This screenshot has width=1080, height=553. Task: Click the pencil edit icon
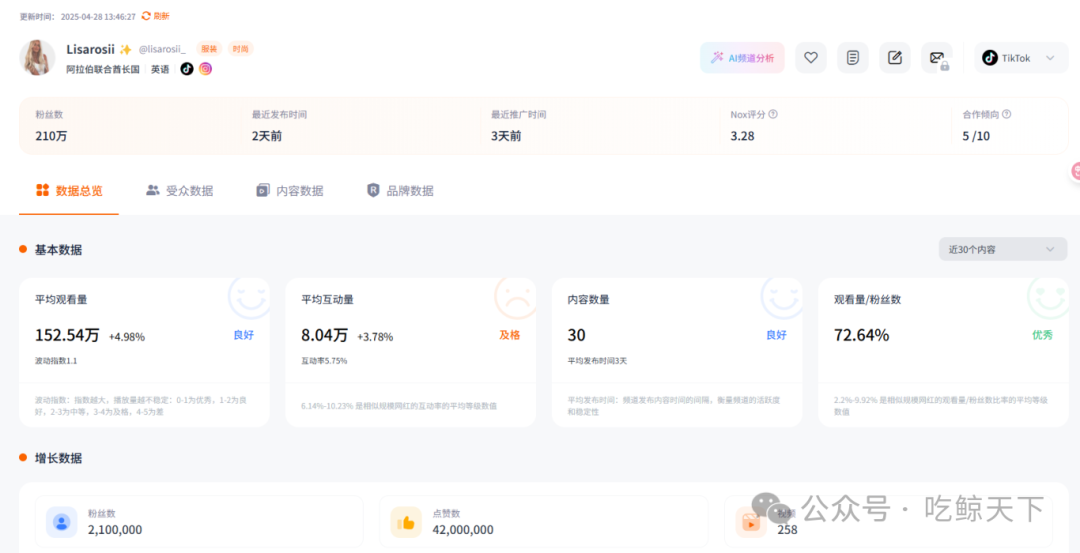pos(895,58)
